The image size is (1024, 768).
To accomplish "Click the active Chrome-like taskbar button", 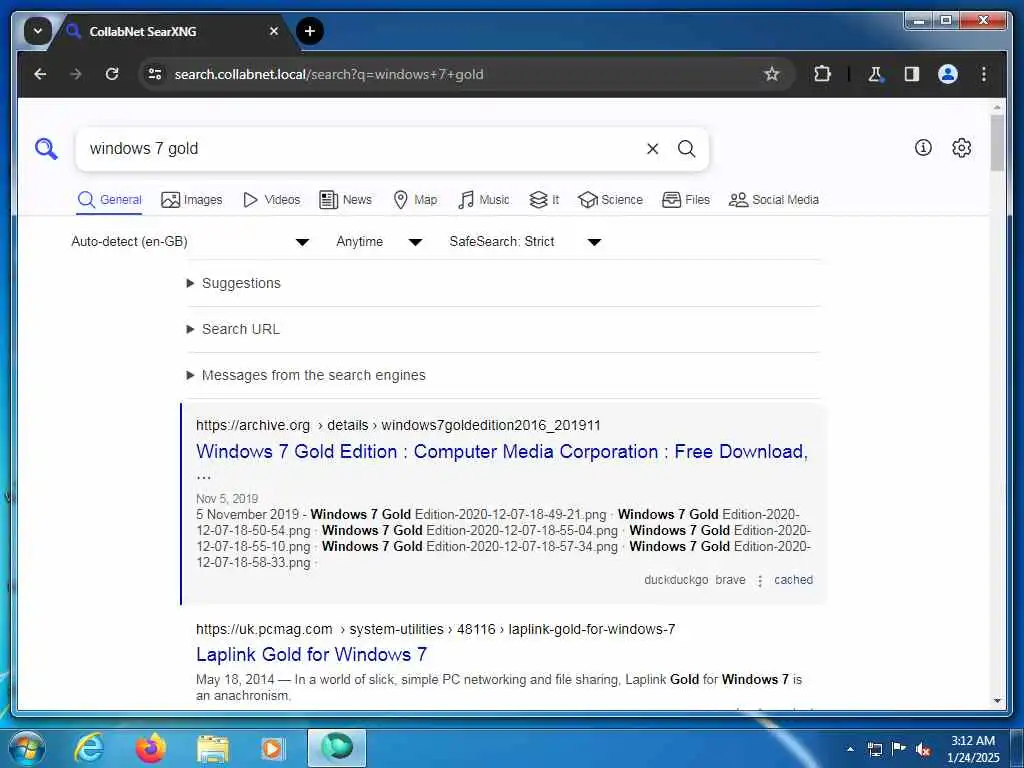I will point(336,748).
